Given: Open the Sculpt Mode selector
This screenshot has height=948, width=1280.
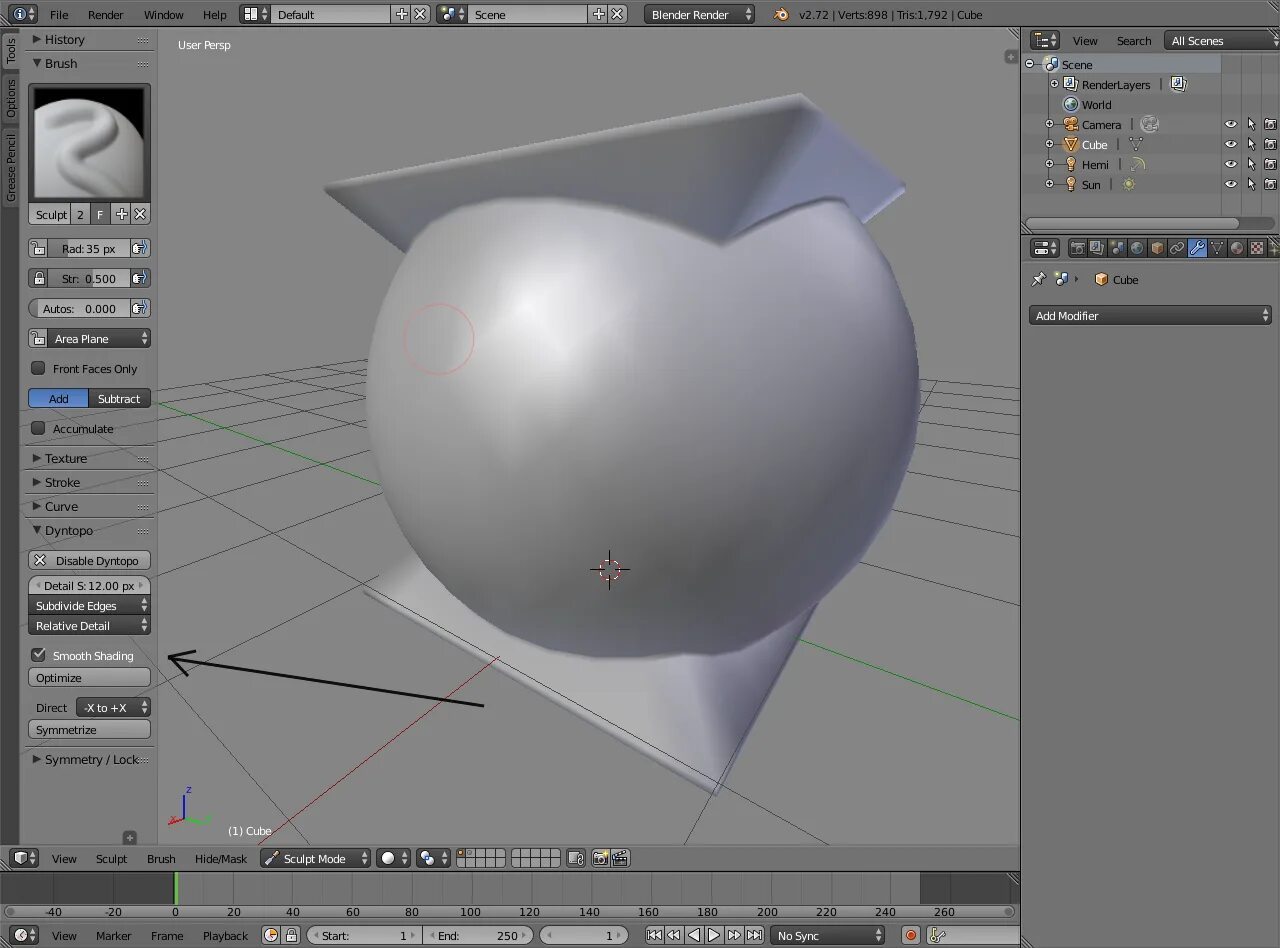Looking at the screenshot, I should click(x=315, y=858).
